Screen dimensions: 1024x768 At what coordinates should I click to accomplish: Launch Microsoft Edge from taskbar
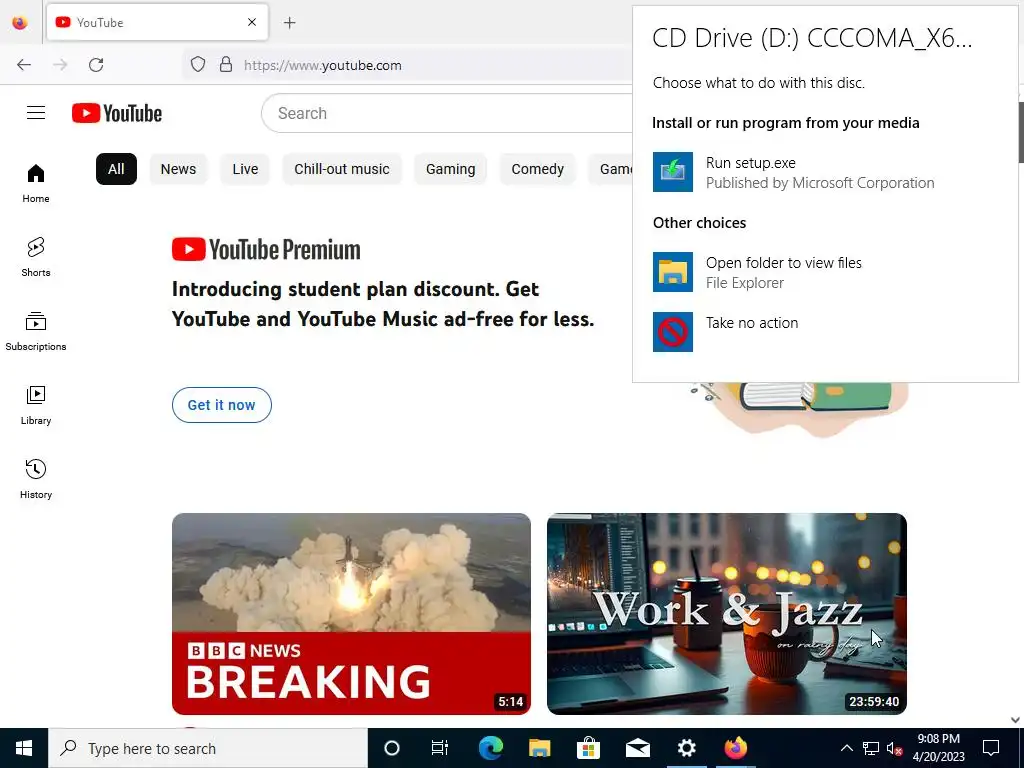(490, 748)
